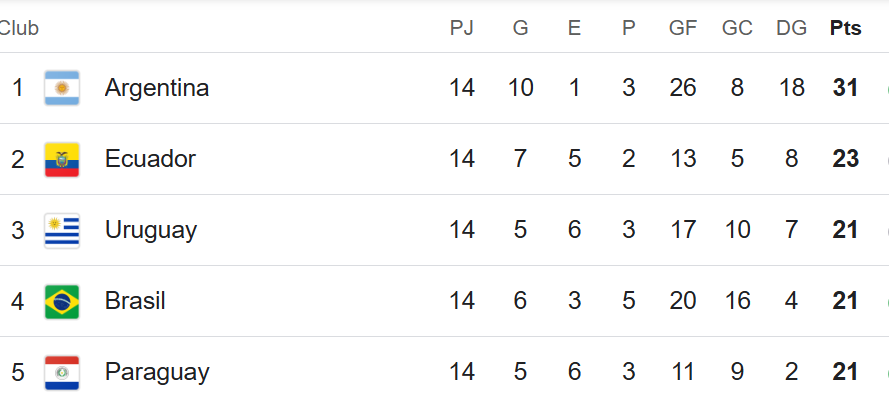Viewport: 889px width, 407px height.
Task: Click the PJ column header
Action: point(462,28)
